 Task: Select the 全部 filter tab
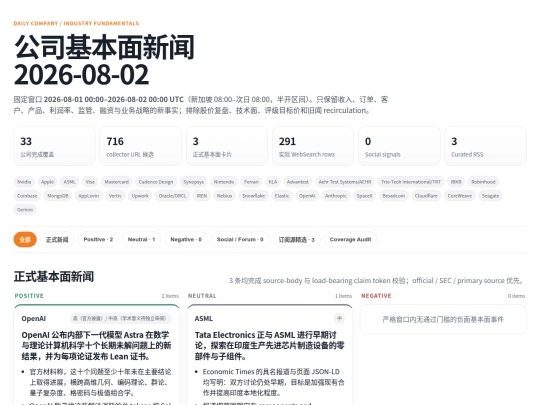click(25, 239)
